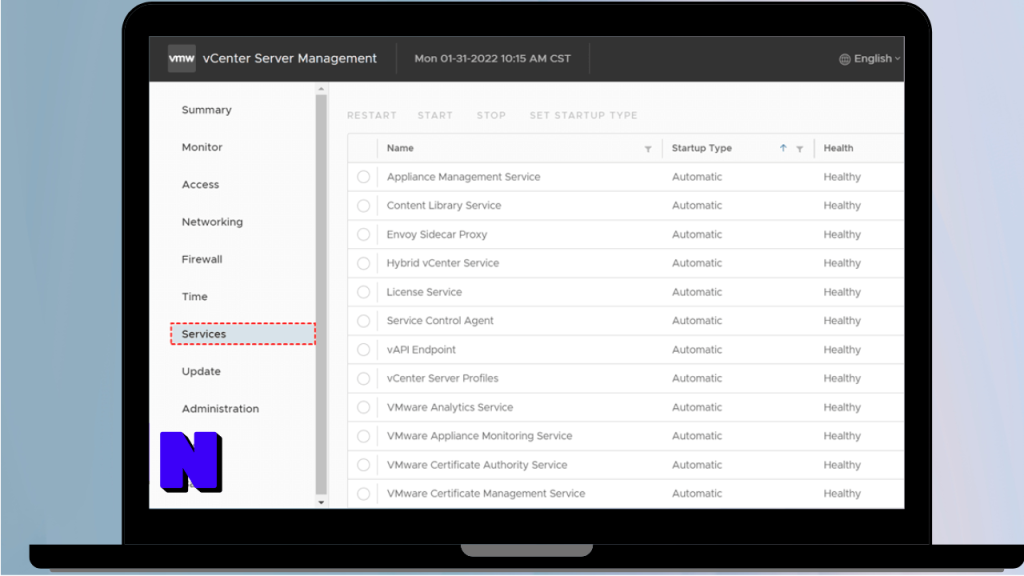Go to Administration section
This screenshot has width=1024, height=576.
[220, 408]
